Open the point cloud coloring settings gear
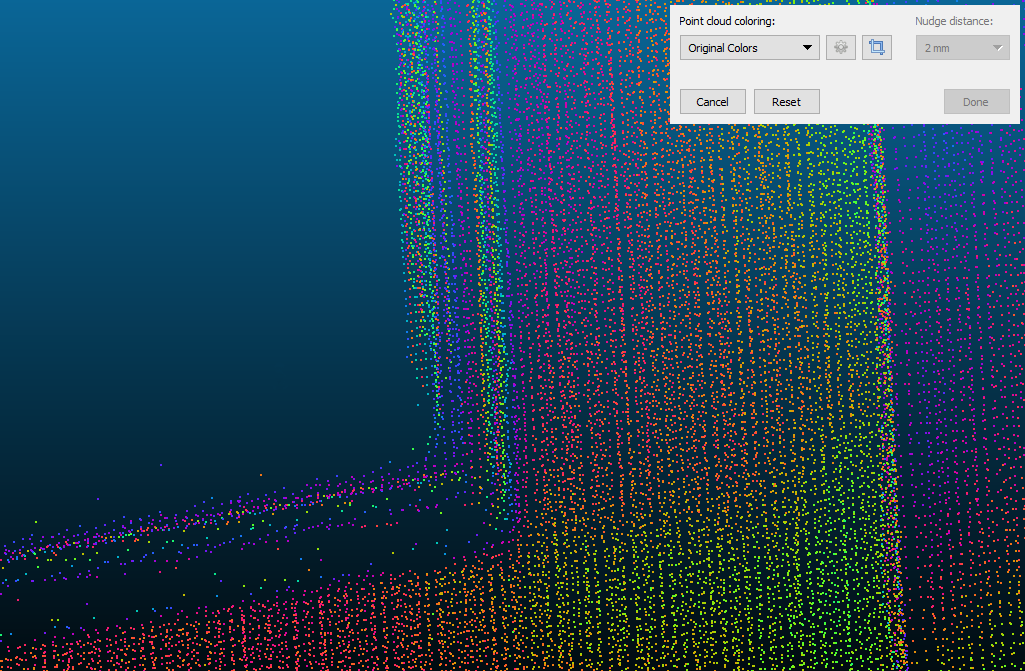The width and height of the screenshot is (1025, 671). (x=840, y=48)
